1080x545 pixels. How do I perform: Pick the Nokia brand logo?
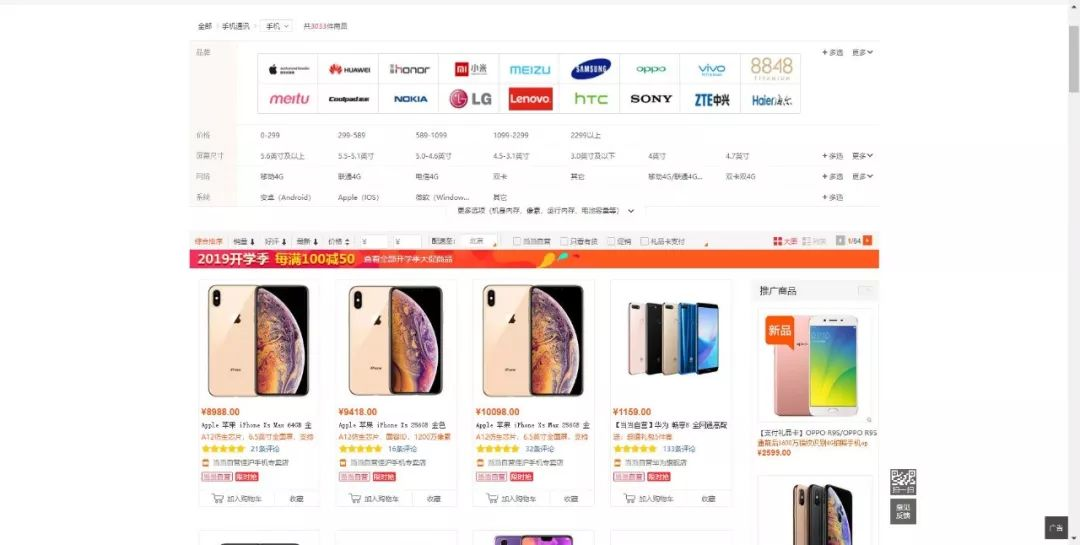pos(409,99)
